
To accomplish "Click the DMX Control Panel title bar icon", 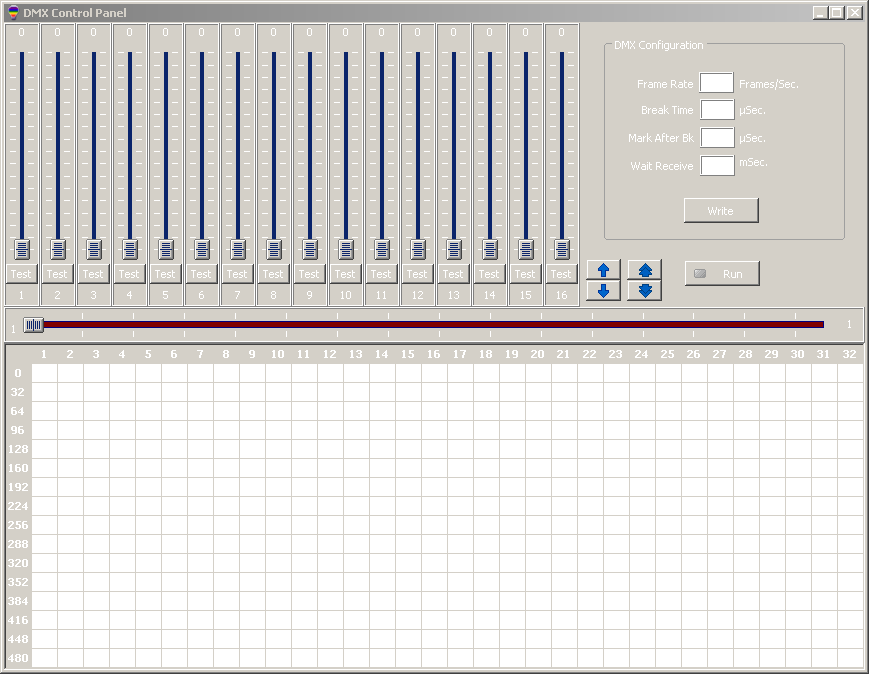I will click(x=12, y=13).
